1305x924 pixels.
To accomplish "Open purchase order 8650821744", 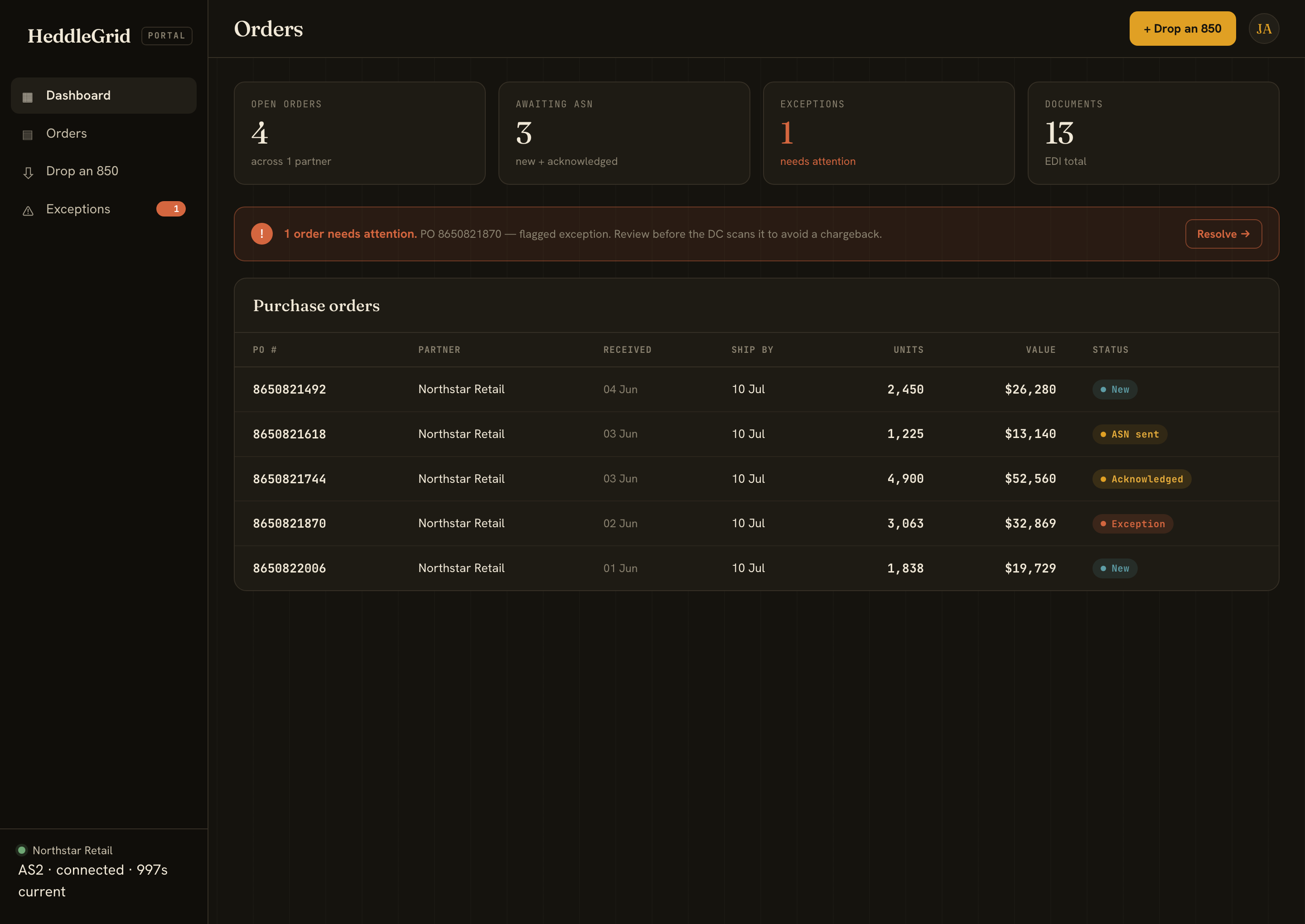I will point(290,479).
